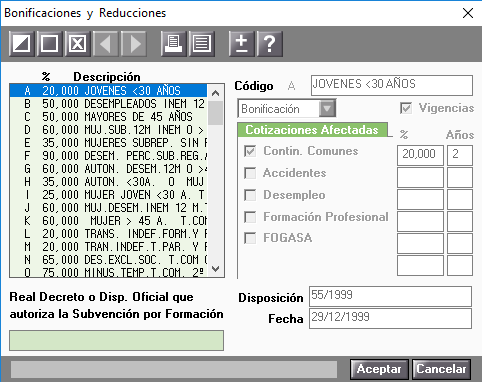
Task: Click the Fecha field 29/12/1999
Action: [x=390, y=318]
